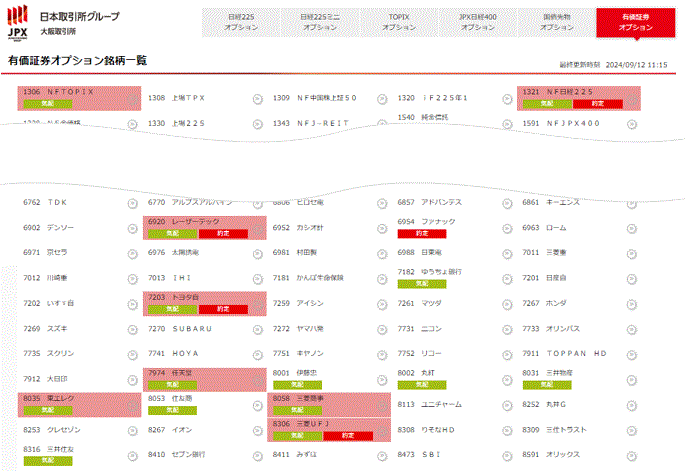Click red 約定 button under 1321 NF日経225

pos(598,104)
